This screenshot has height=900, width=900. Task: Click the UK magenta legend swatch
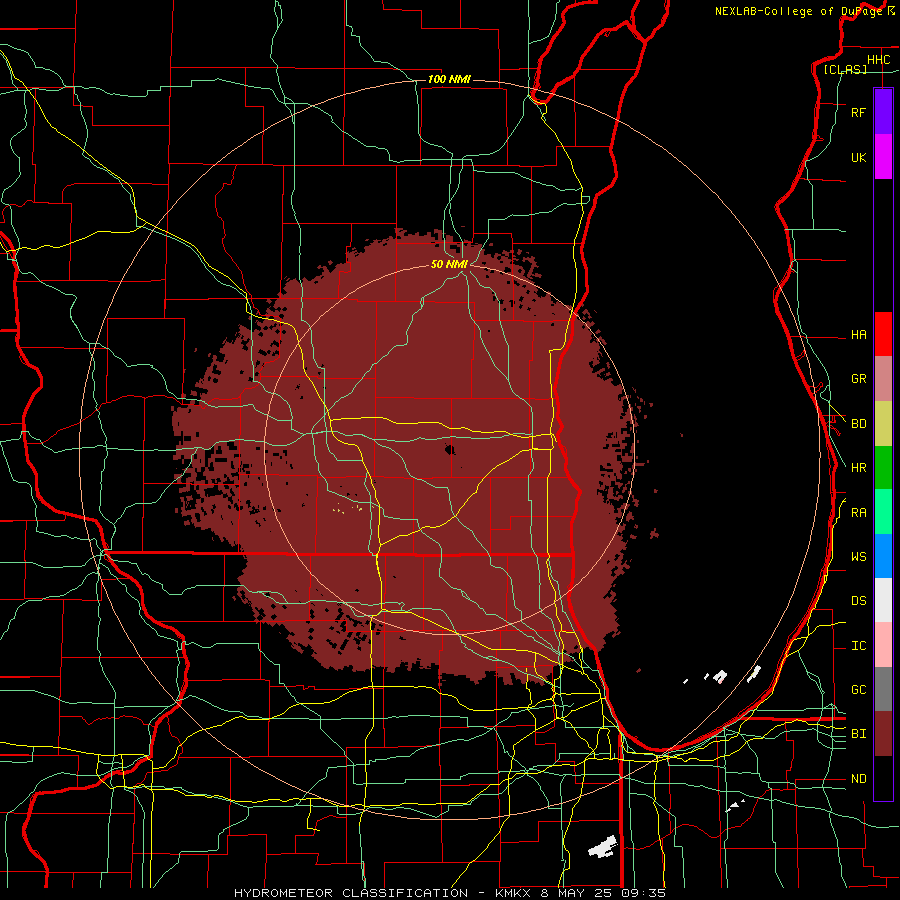[883, 157]
